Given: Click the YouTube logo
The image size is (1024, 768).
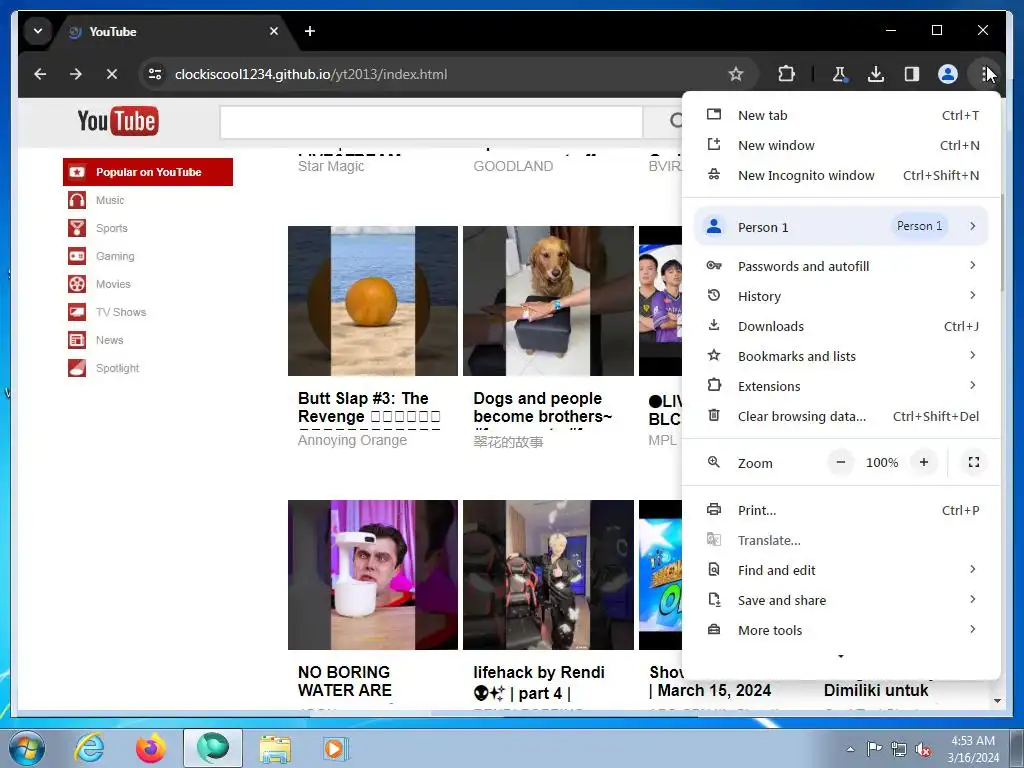Looking at the screenshot, I should pos(118,121).
